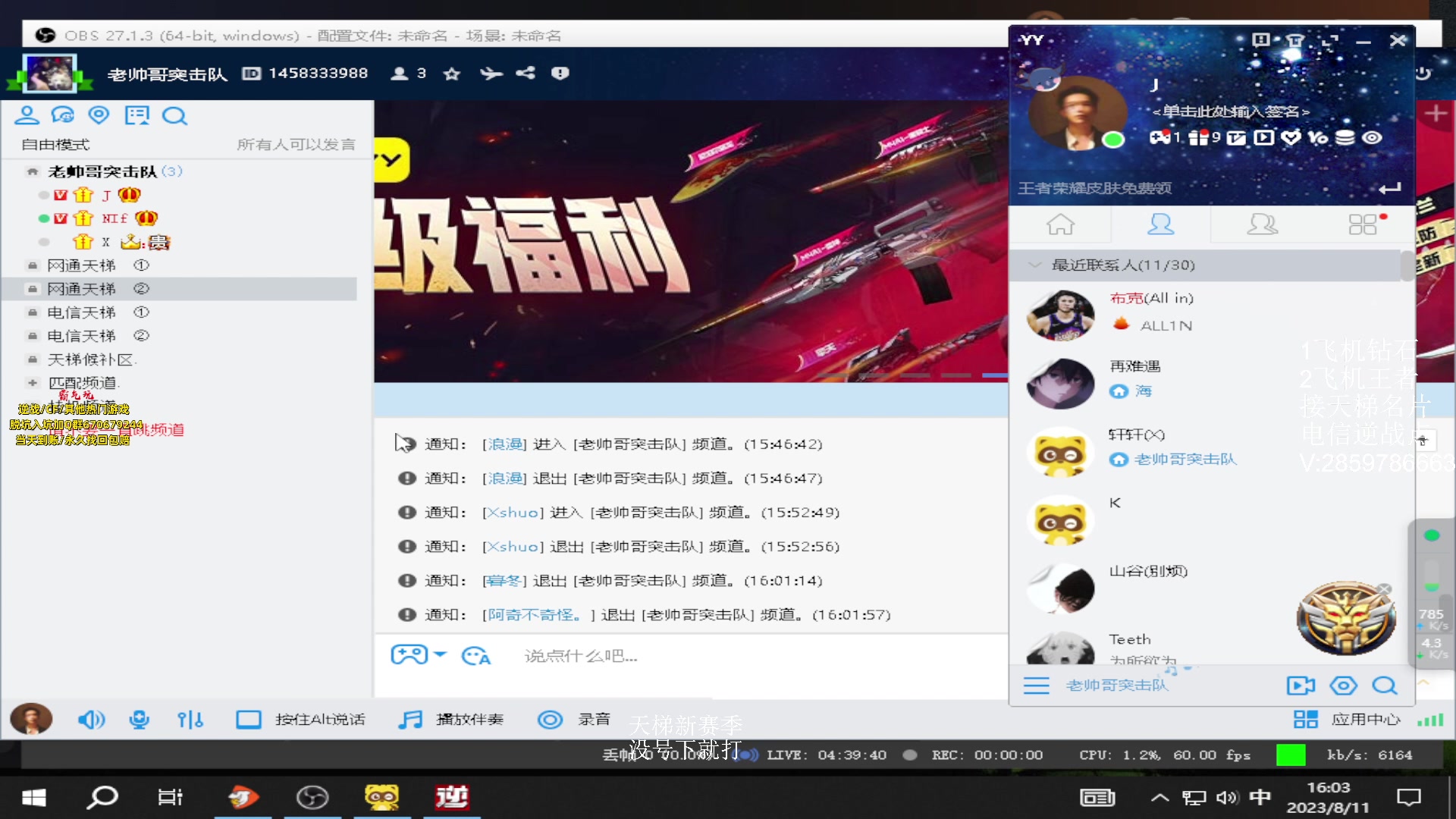Search contacts in YY bottom bar
The width and height of the screenshot is (1456, 819).
(1385, 686)
